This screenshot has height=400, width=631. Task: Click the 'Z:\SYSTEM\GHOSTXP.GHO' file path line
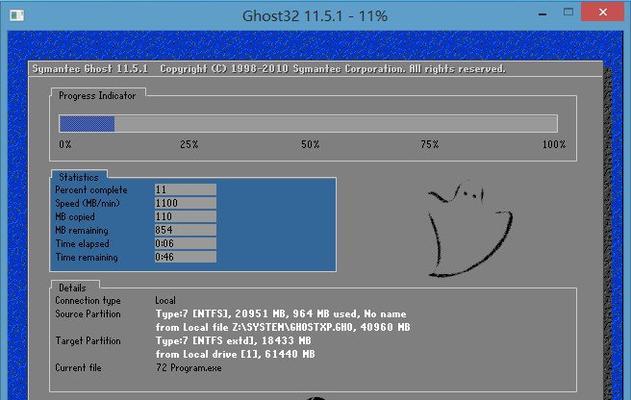(x=283, y=327)
